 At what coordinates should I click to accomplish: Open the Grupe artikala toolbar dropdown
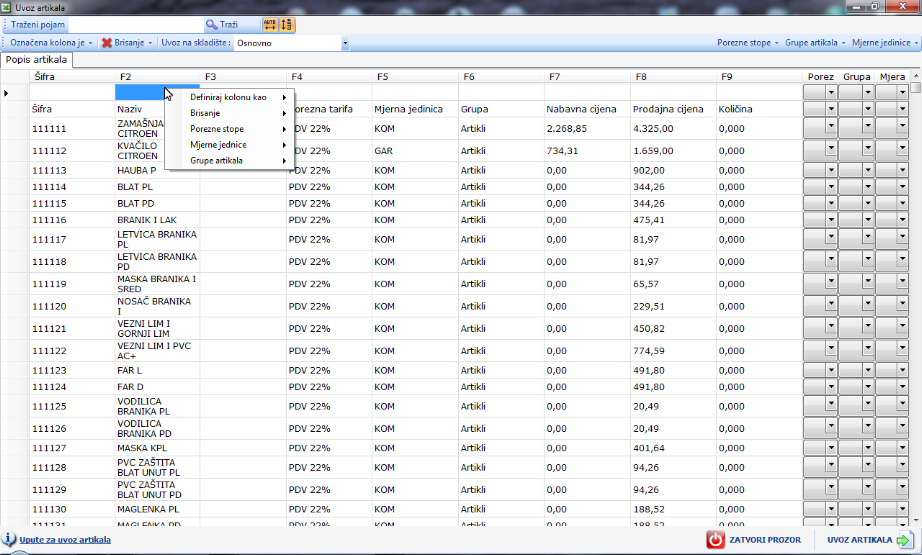point(815,43)
